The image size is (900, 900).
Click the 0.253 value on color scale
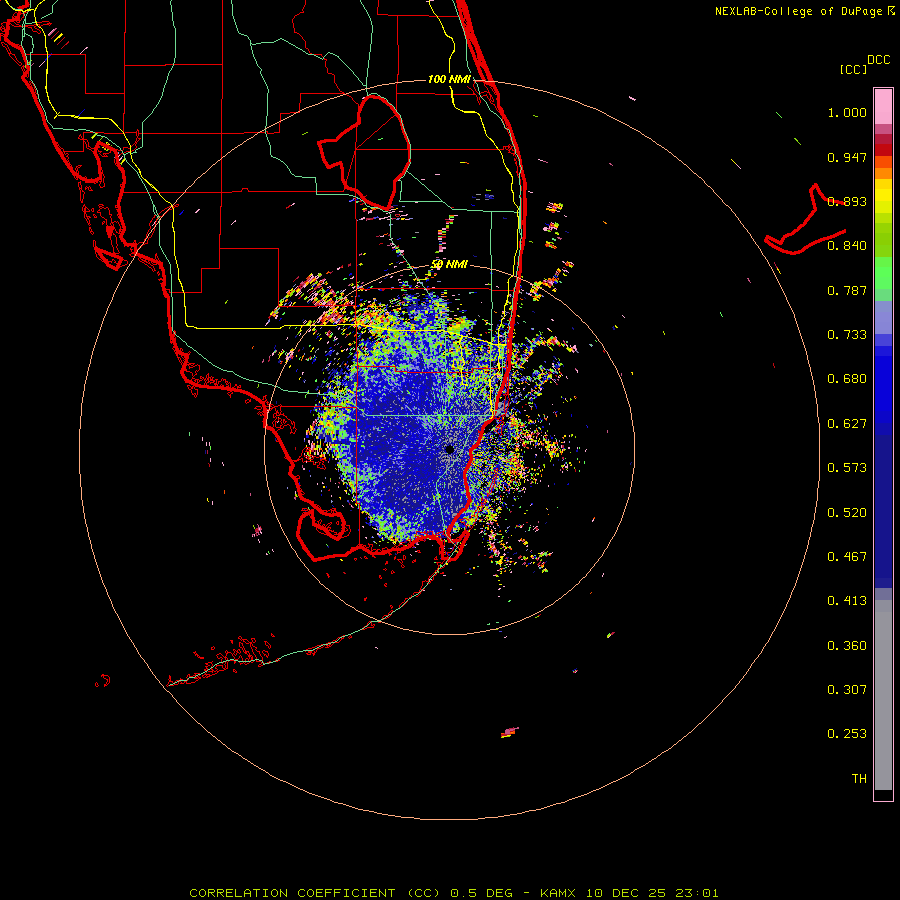[847, 734]
